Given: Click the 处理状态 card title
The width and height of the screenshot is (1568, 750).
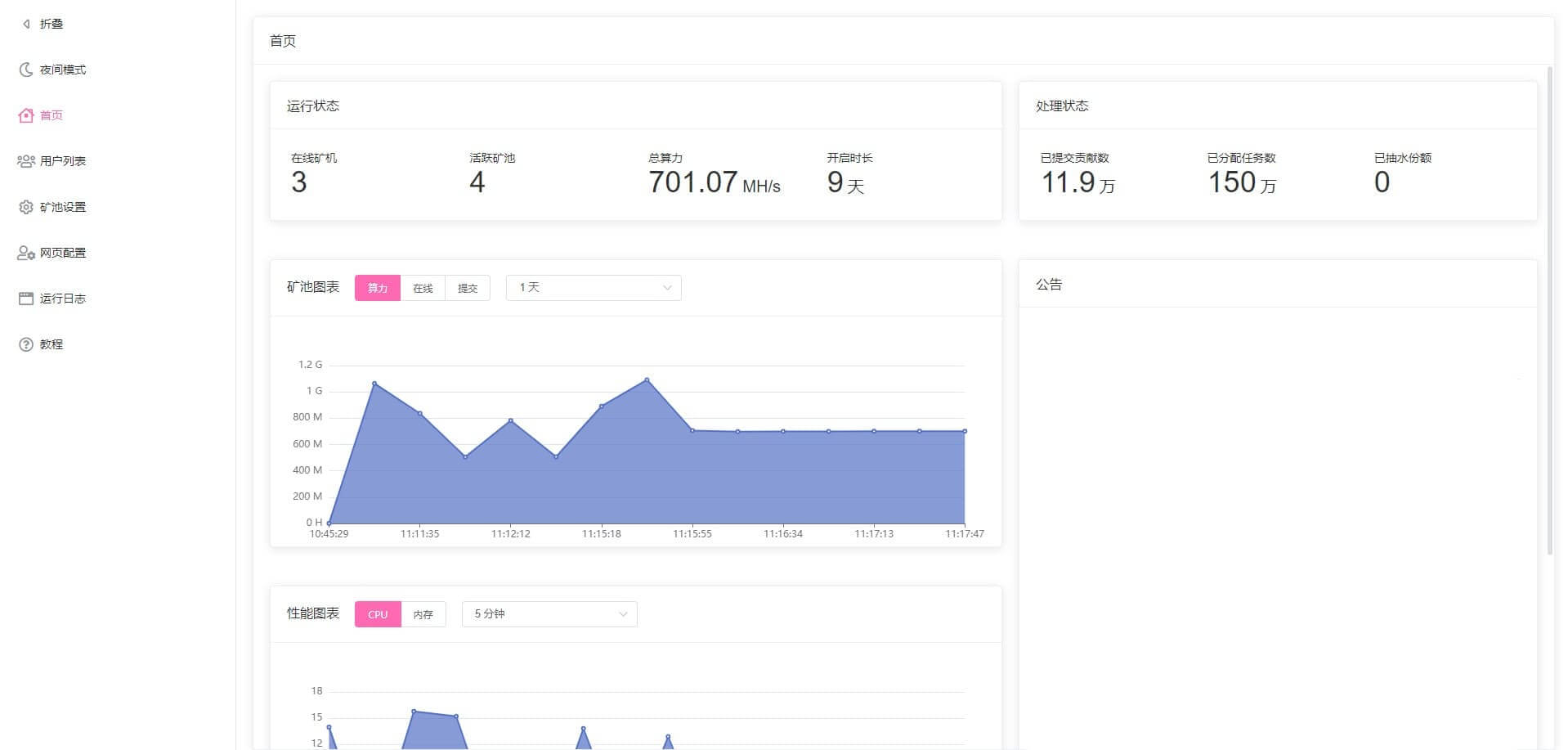Looking at the screenshot, I should 1062,106.
